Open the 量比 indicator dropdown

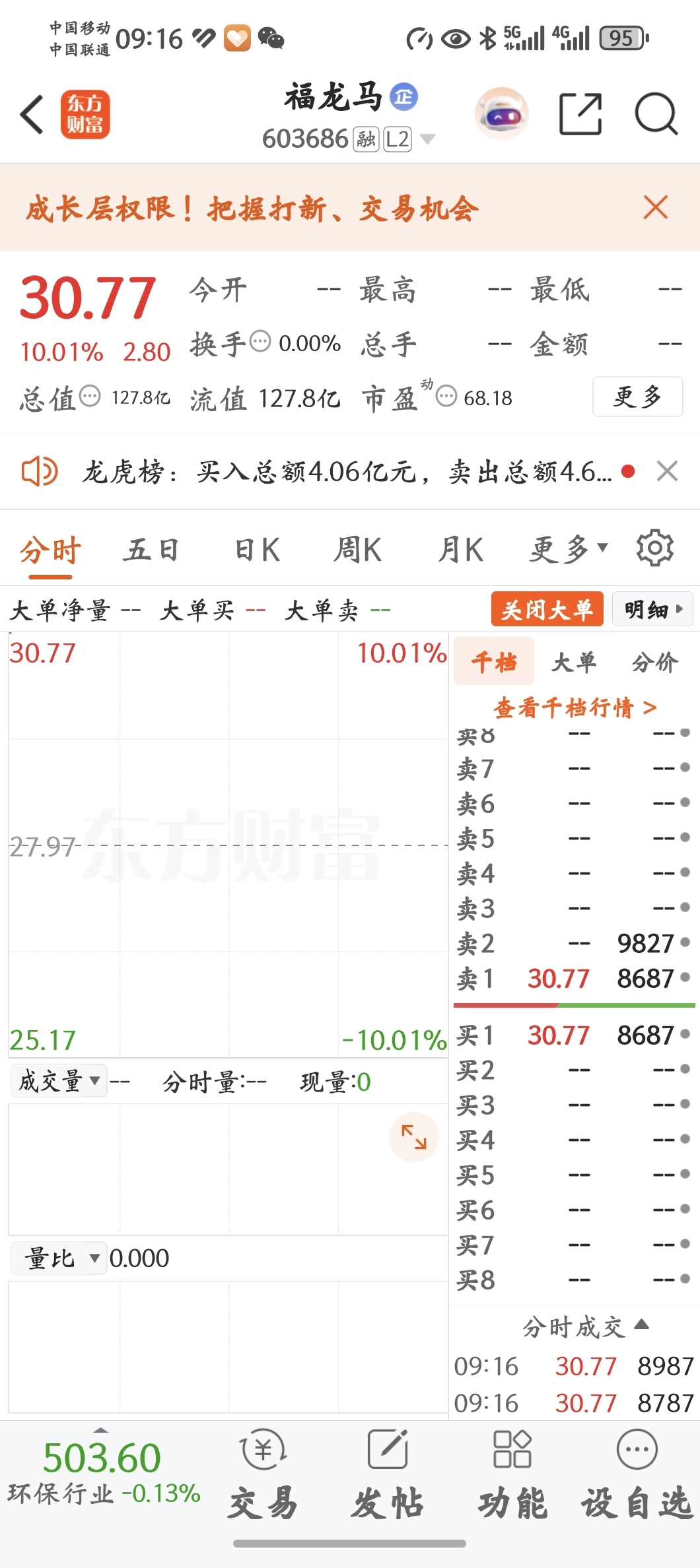59,1258
